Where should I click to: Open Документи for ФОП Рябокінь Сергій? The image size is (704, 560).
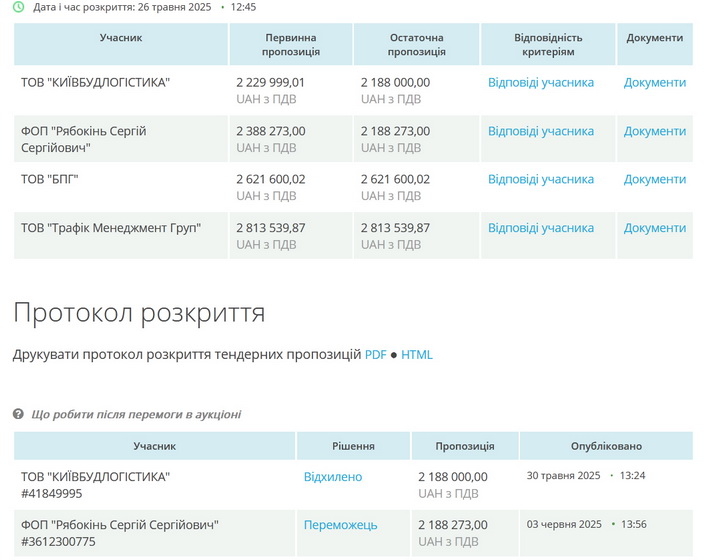point(655,131)
